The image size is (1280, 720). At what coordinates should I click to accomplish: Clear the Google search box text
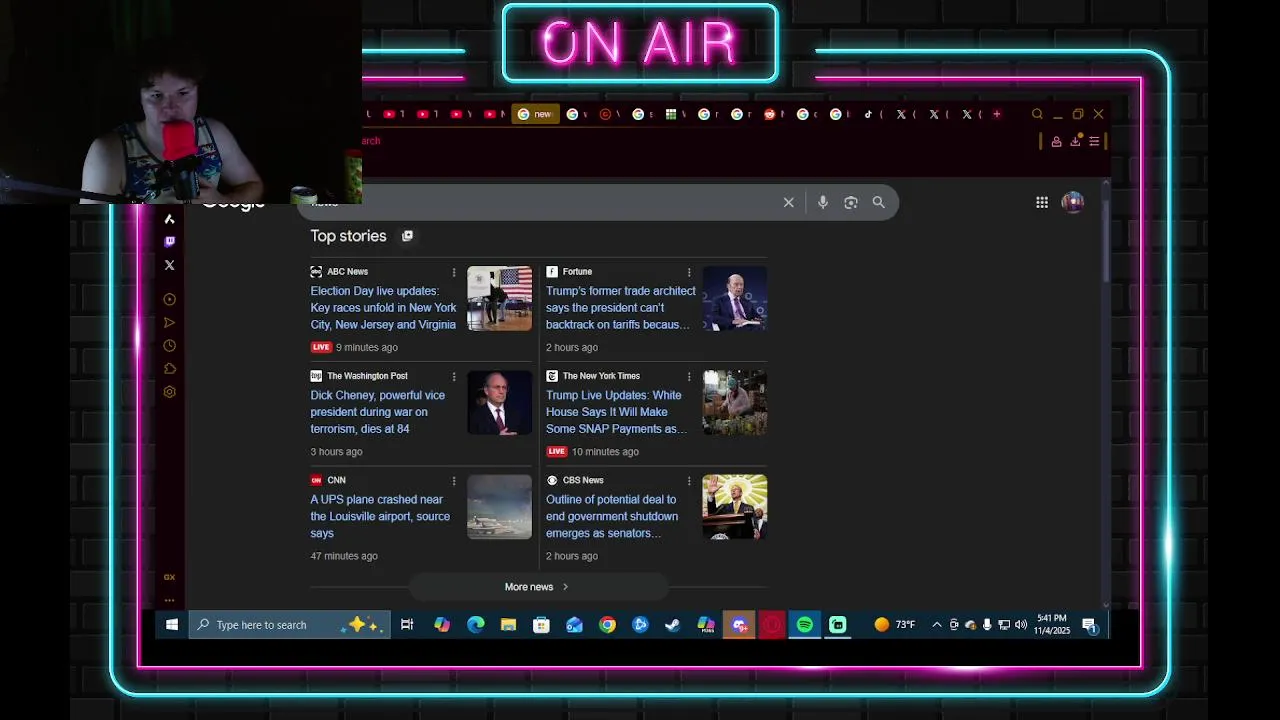[x=789, y=203]
